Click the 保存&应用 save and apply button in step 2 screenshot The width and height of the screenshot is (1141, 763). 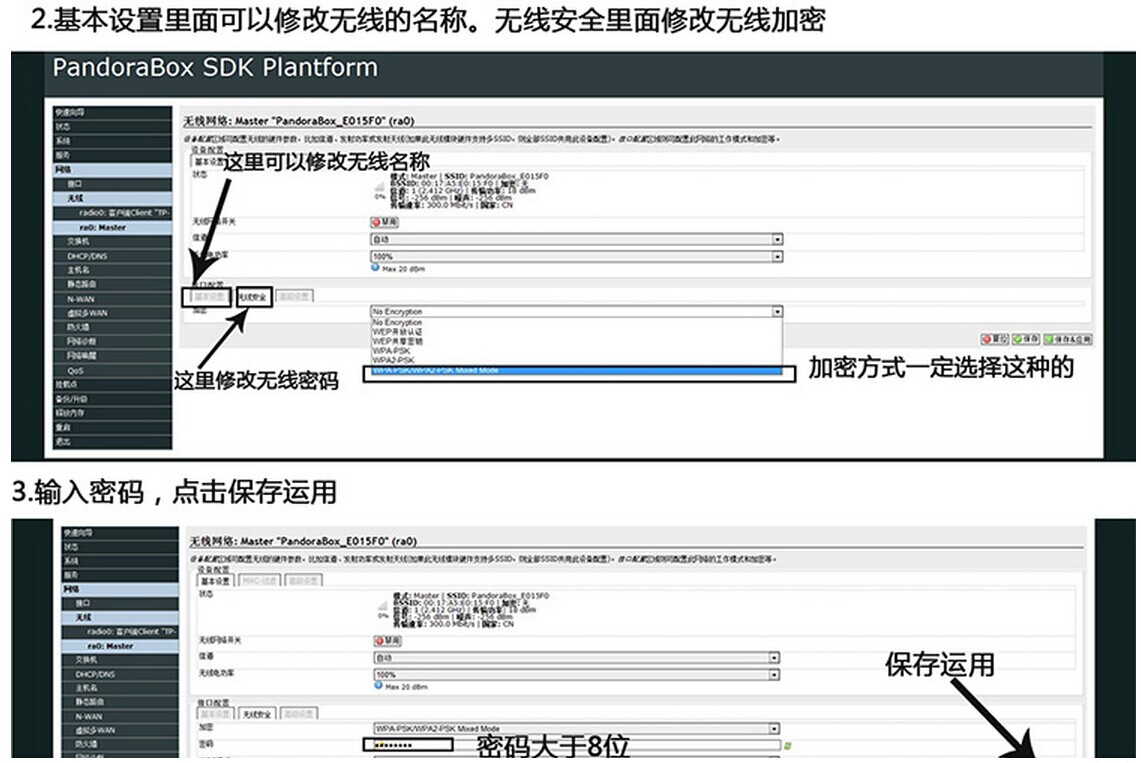1068,339
